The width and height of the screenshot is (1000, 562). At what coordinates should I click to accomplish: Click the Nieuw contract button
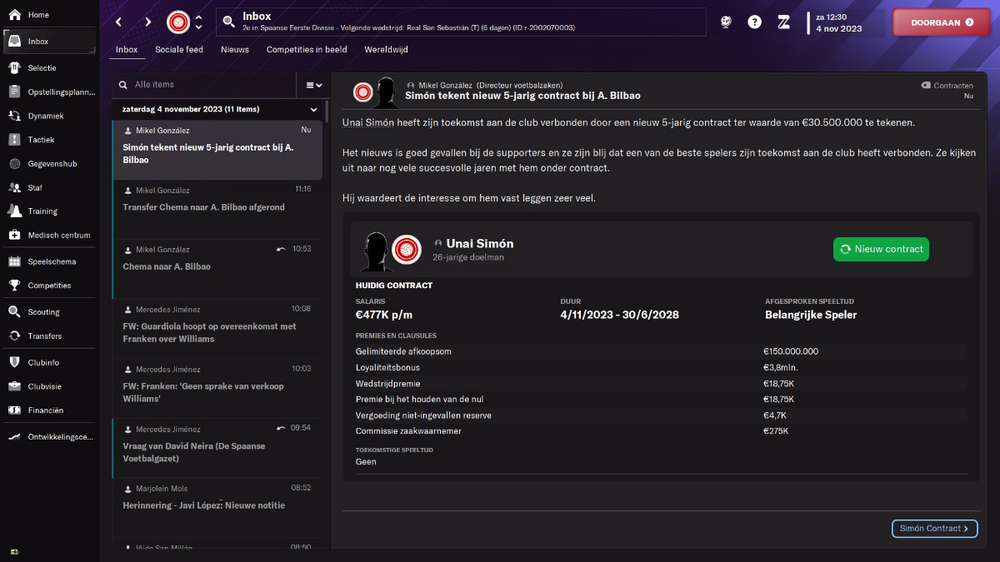click(881, 249)
